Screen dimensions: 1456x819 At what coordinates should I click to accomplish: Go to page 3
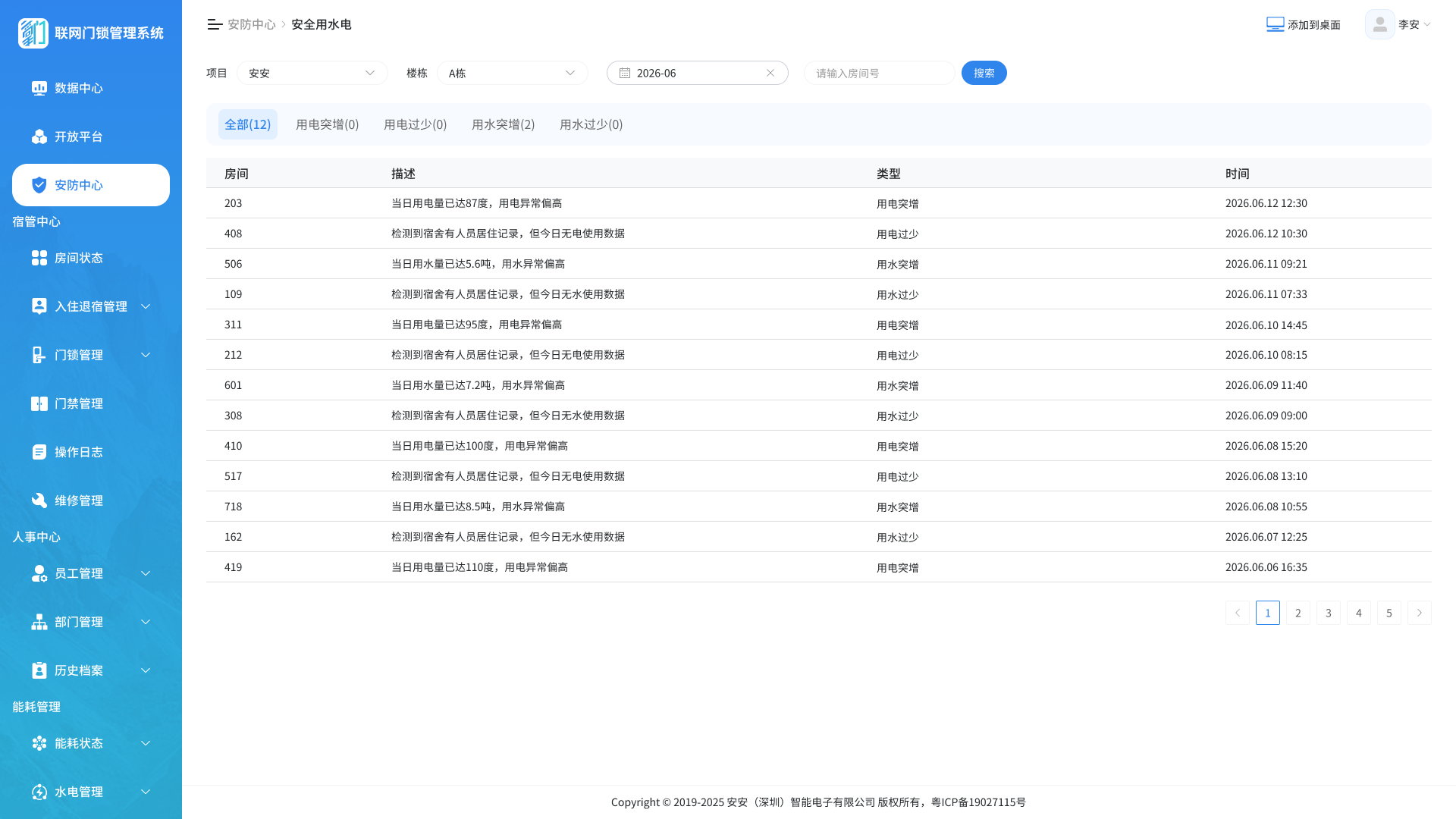click(x=1329, y=613)
